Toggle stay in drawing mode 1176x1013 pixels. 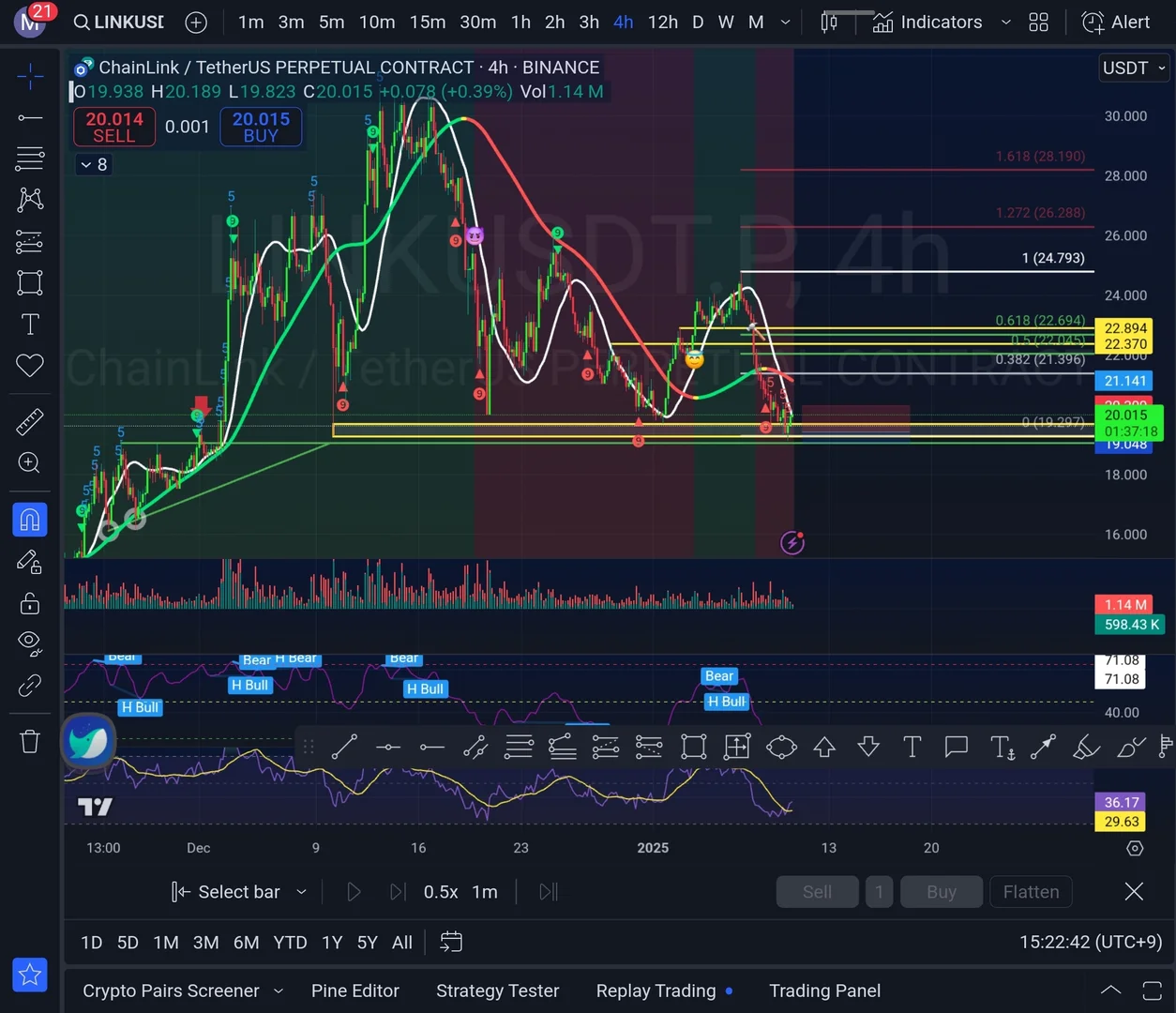pos(30,562)
